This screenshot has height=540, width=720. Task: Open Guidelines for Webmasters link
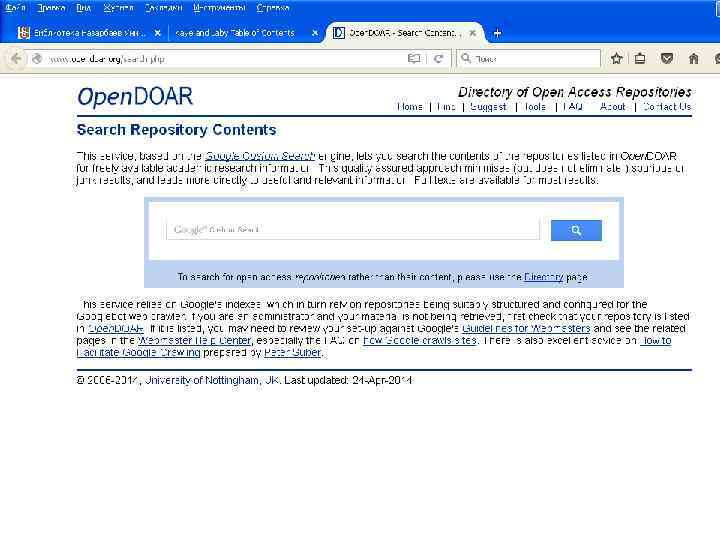tap(526, 329)
